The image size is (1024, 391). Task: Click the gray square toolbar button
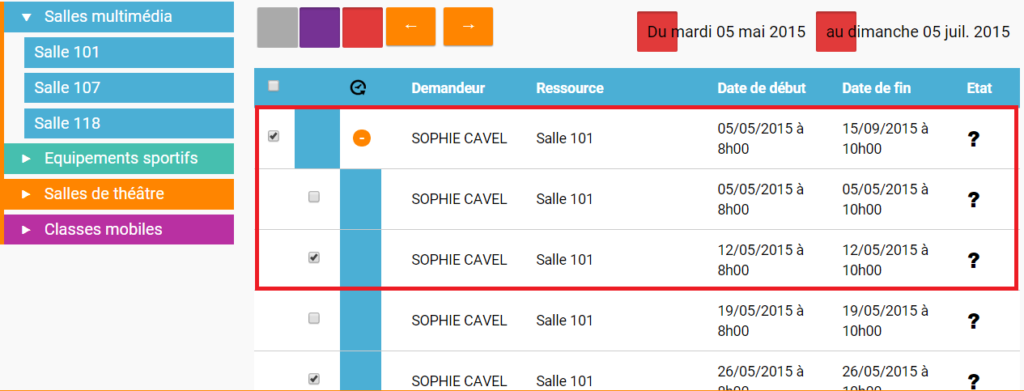[x=278, y=27]
